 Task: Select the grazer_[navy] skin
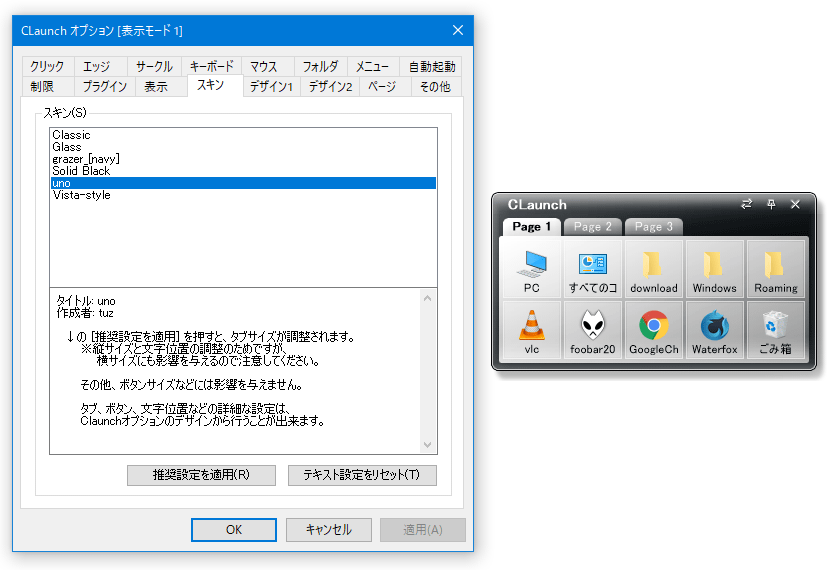pos(243,159)
